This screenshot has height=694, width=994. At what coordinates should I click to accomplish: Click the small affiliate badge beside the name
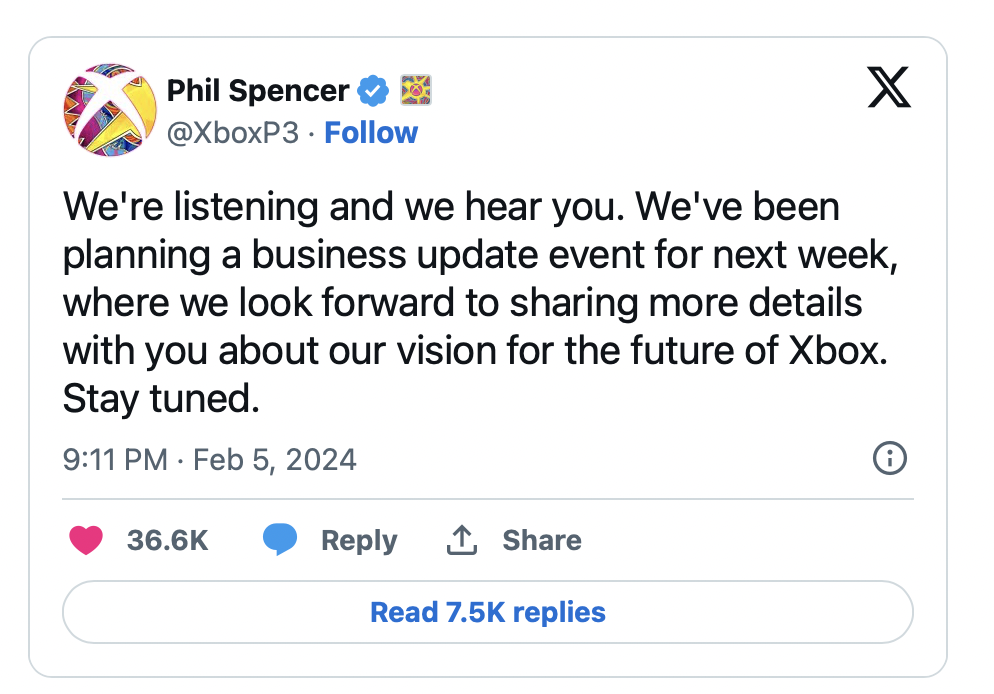(x=415, y=91)
